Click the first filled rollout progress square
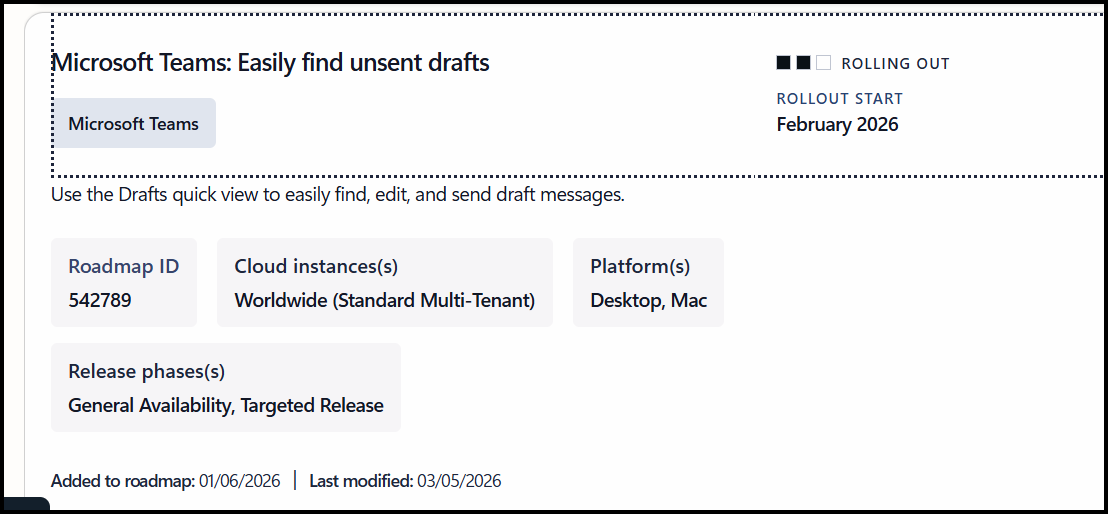1108x514 pixels. tap(784, 63)
